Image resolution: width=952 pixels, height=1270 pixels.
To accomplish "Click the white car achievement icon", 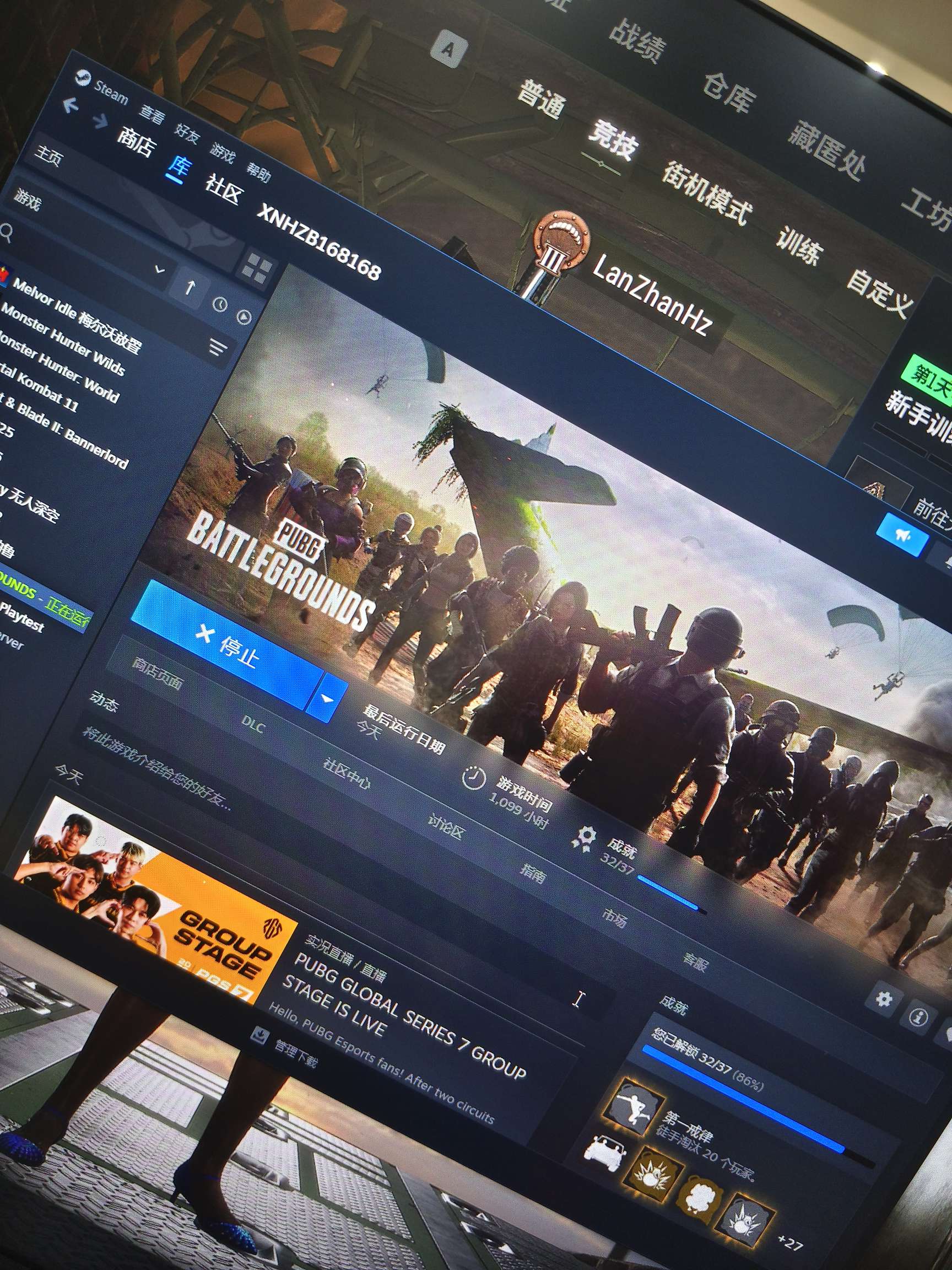I will click(x=604, y=1151).
